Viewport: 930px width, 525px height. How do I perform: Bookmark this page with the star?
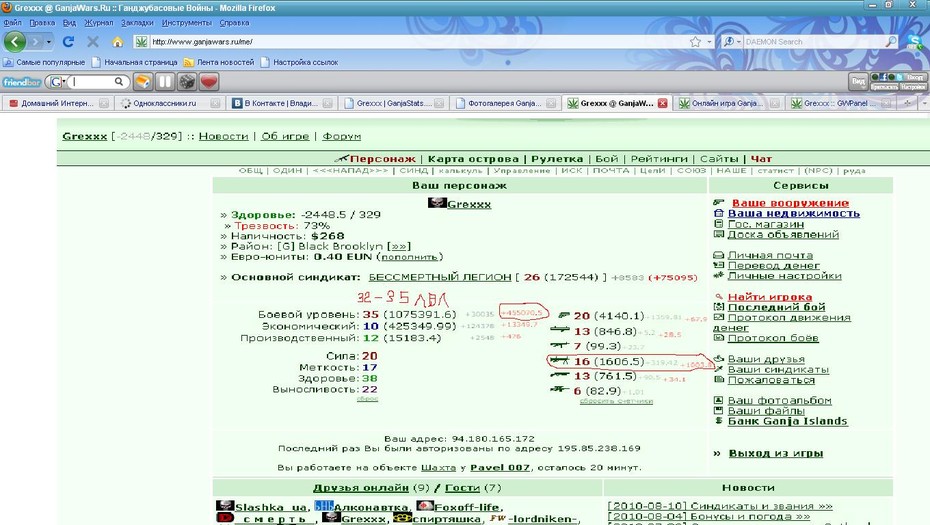695,42
